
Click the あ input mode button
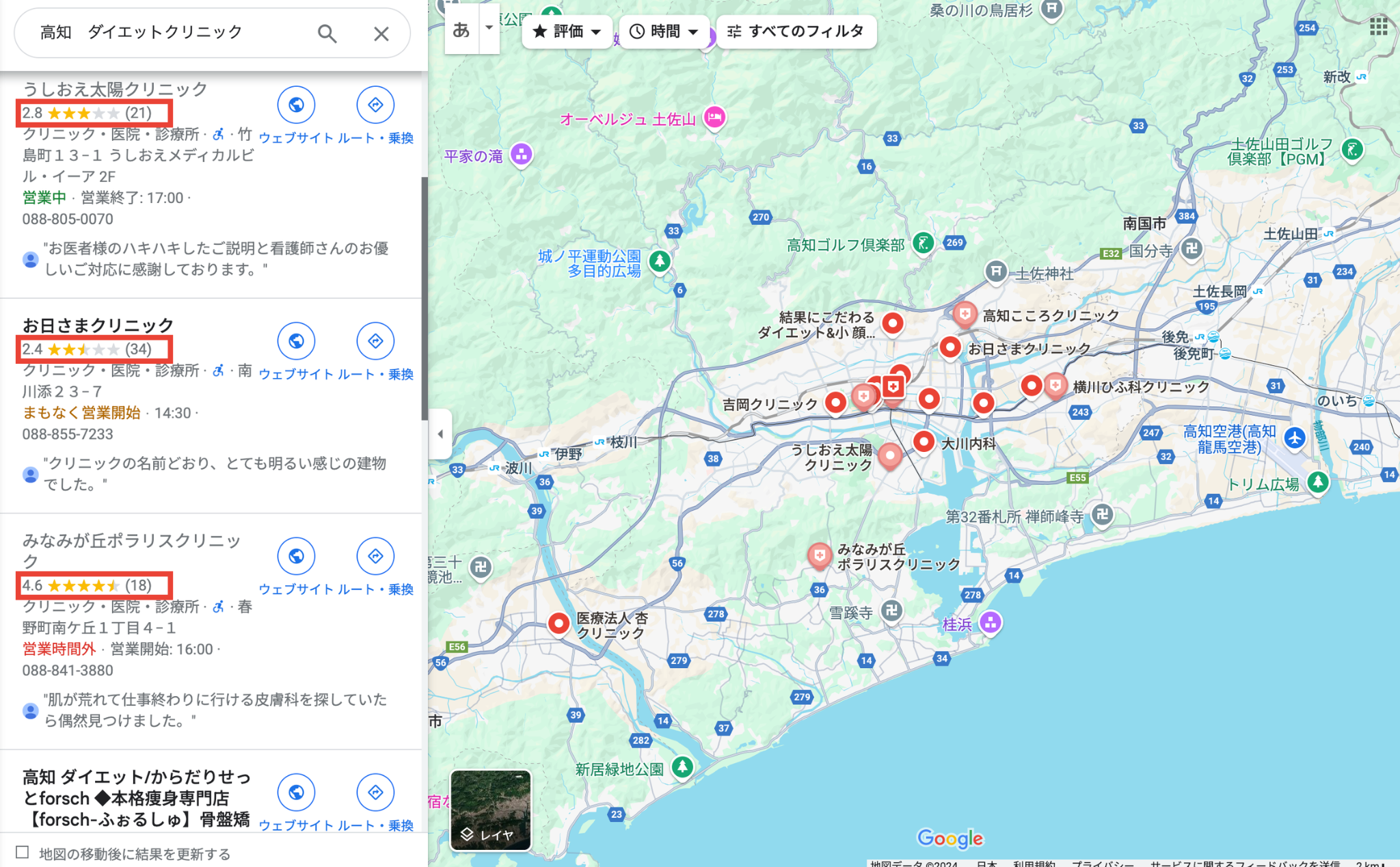(x=461, y=30)
